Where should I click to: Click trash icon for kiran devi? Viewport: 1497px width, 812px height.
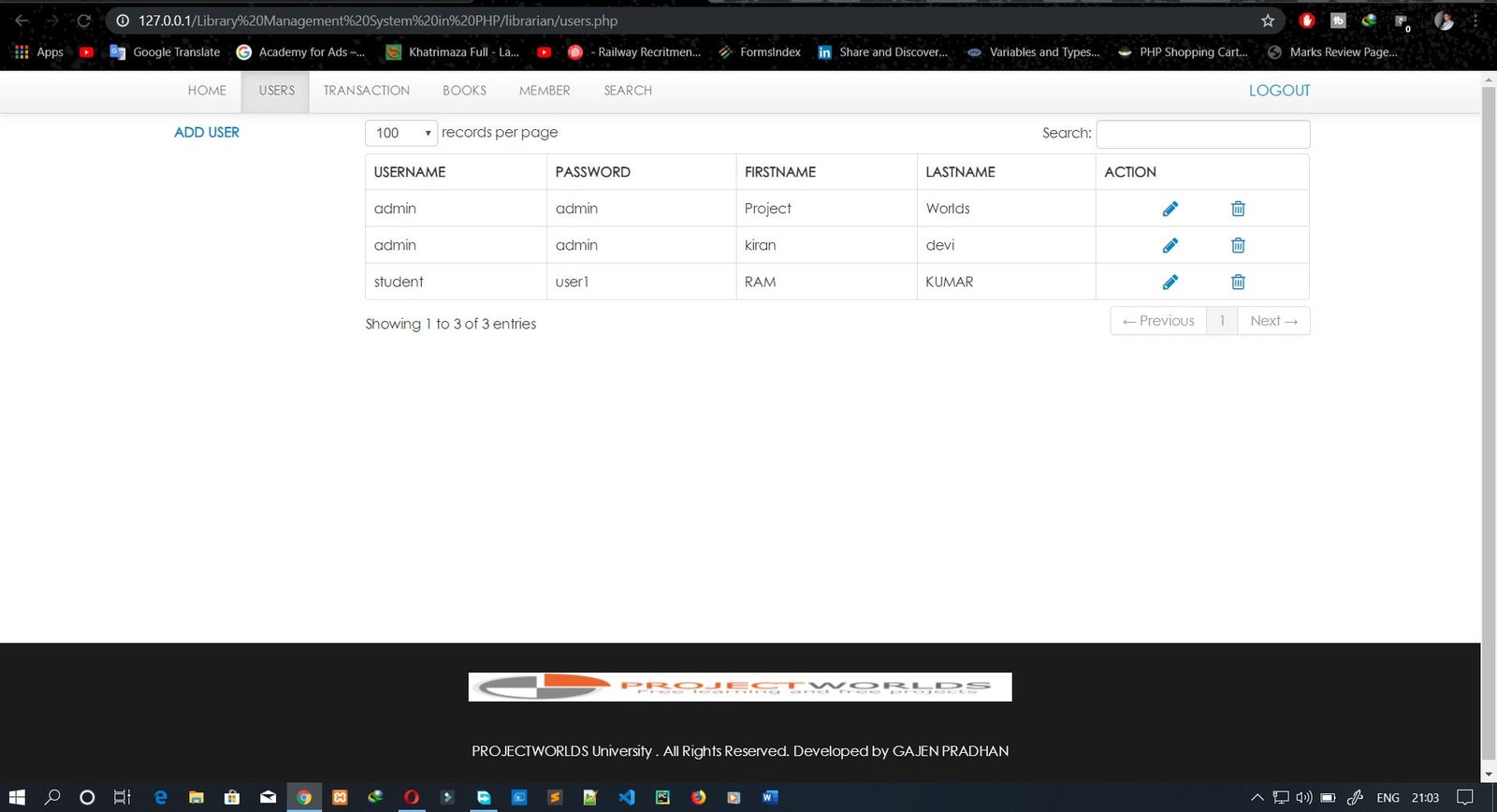point(1238,245)
